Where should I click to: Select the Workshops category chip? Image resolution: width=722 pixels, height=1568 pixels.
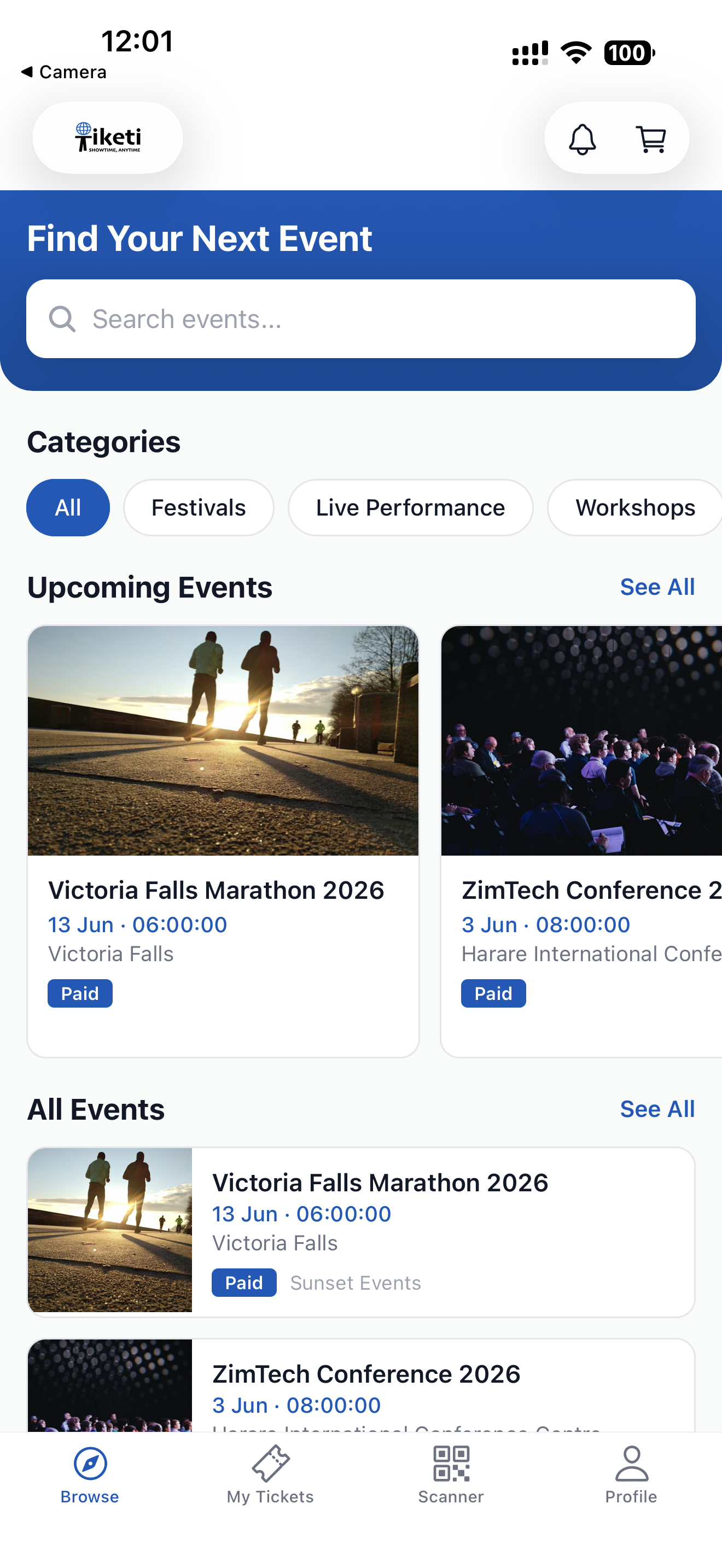click(x=635, y=508)
